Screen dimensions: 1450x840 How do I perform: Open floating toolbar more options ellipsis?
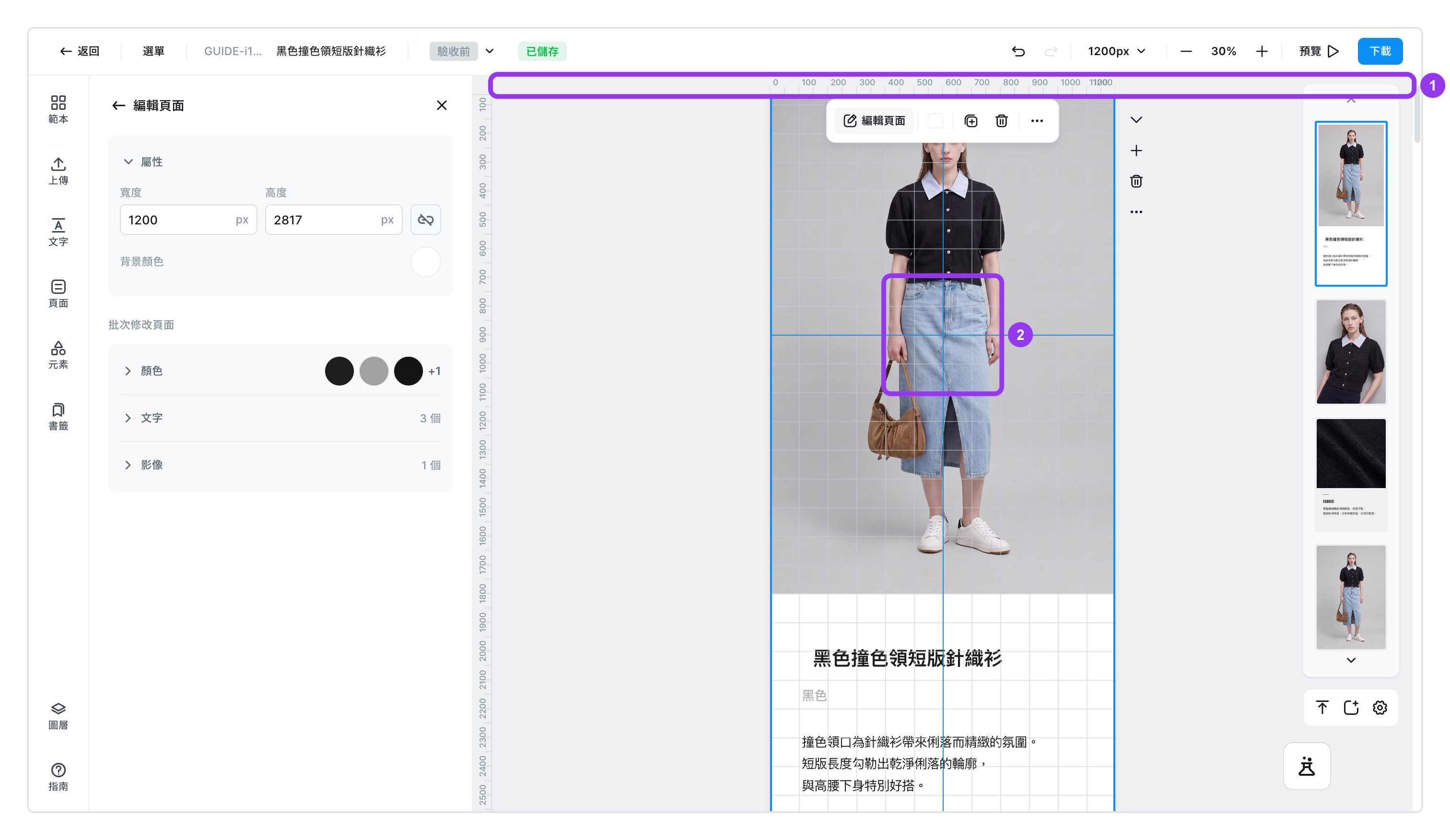coord(1037,121)
